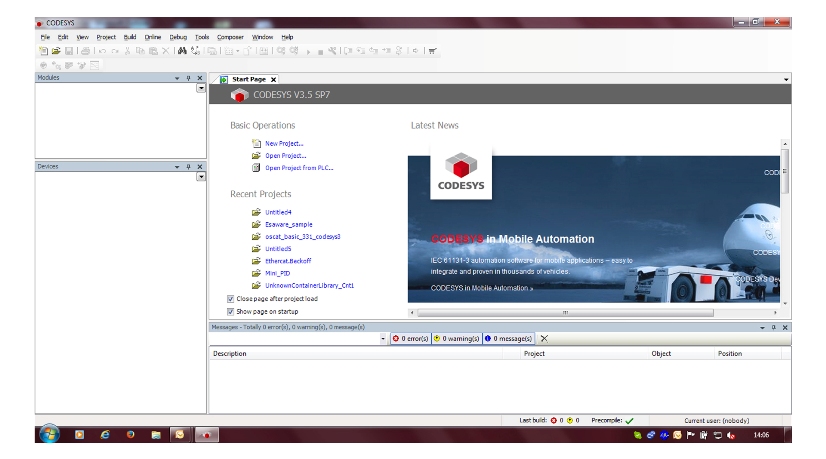Viewport: 826px width, 459px height.
Task: Open the Composer menu
Action: [230, 37]
